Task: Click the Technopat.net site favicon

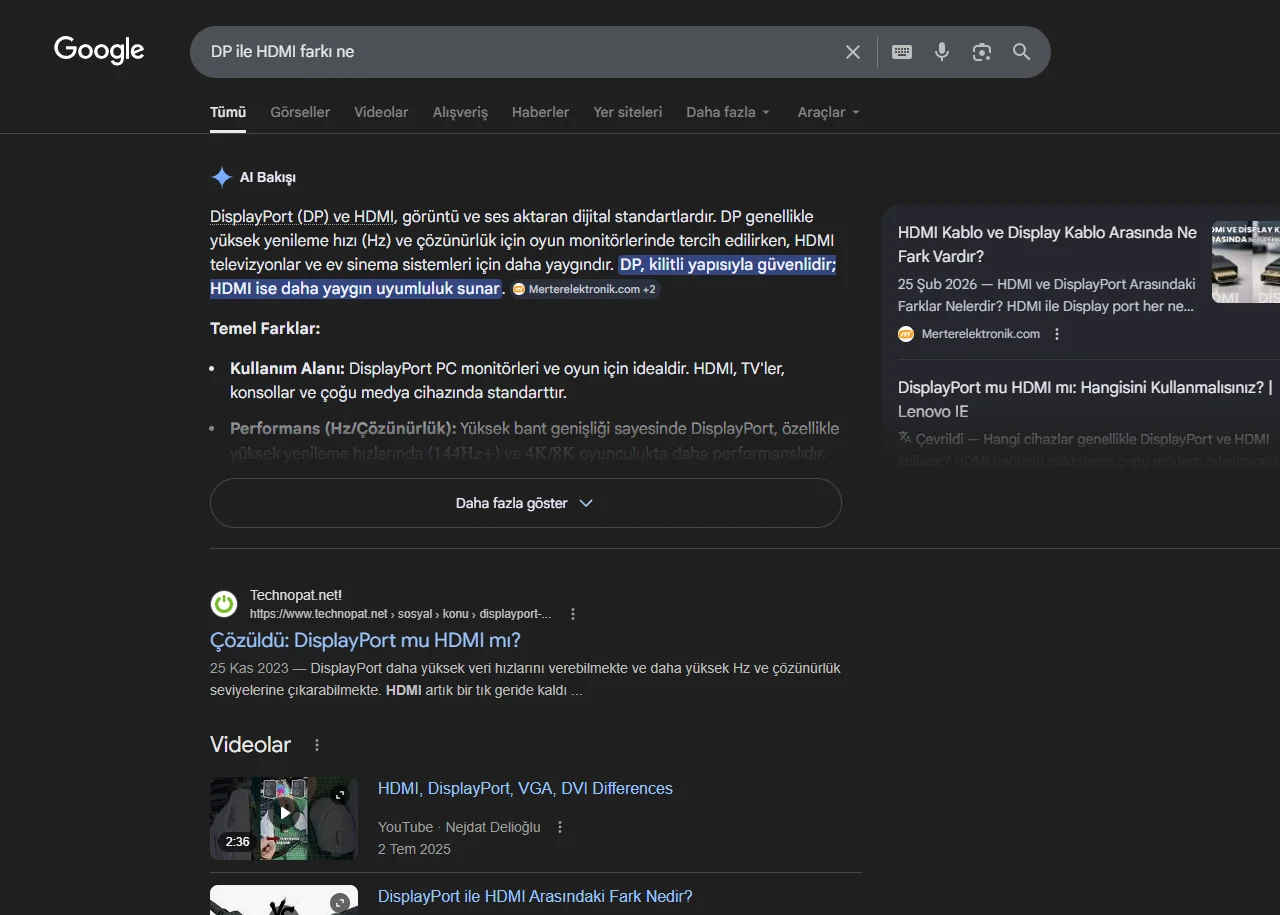Action: (x=224, y=604)
